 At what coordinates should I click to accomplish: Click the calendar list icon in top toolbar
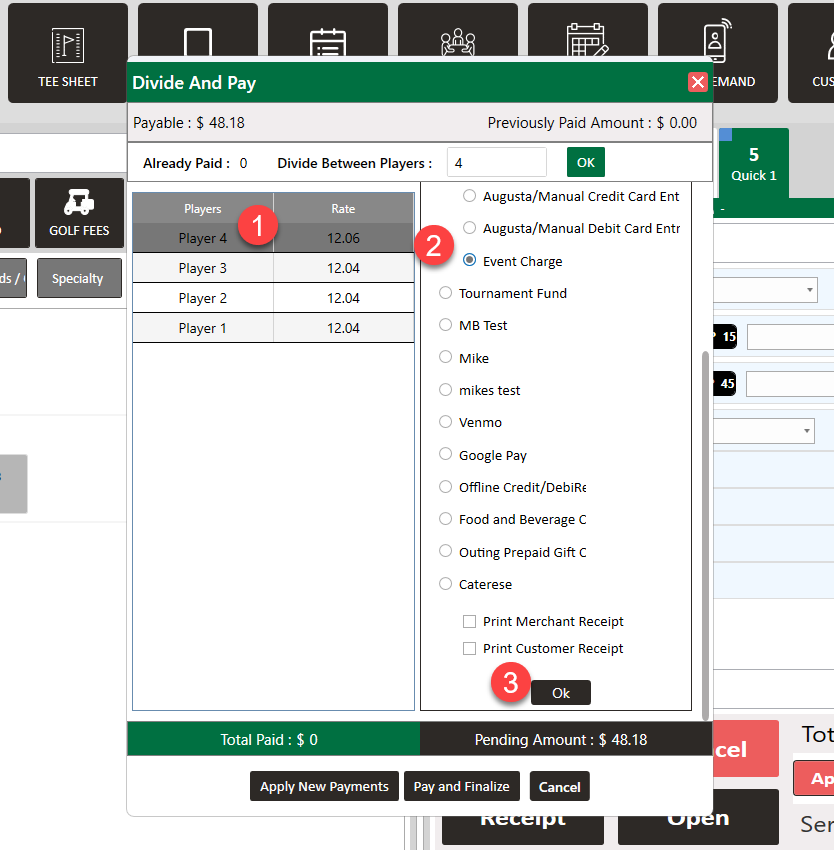(327, 42)
